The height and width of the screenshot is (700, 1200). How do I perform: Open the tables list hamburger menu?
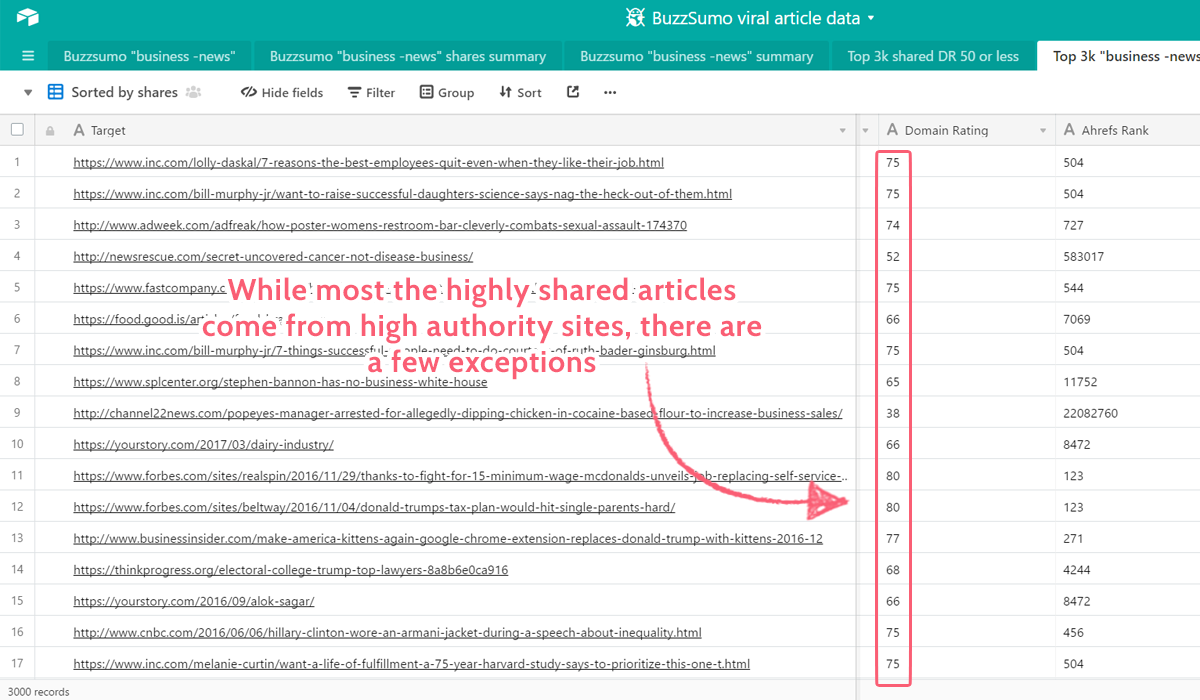tap(28, 56)
